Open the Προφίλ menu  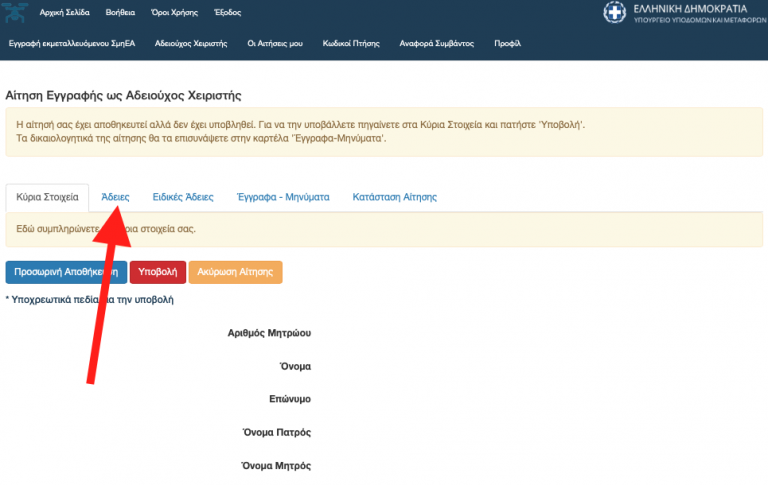tap(507, 44)
